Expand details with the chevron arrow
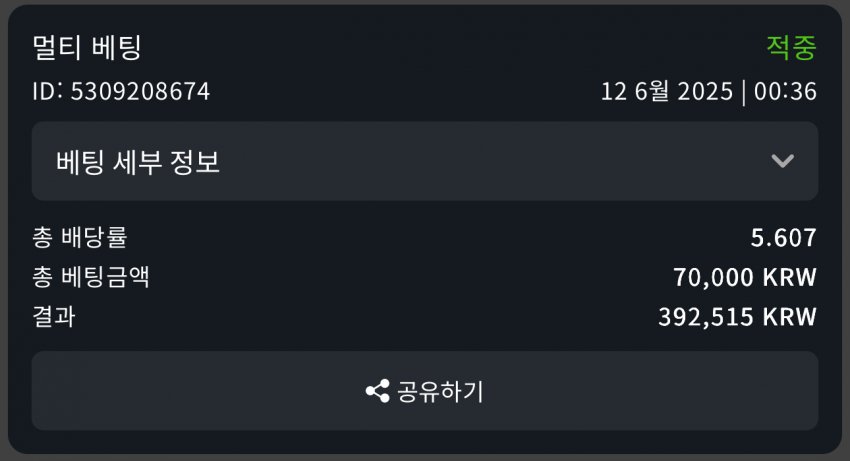 pos(782,161)
